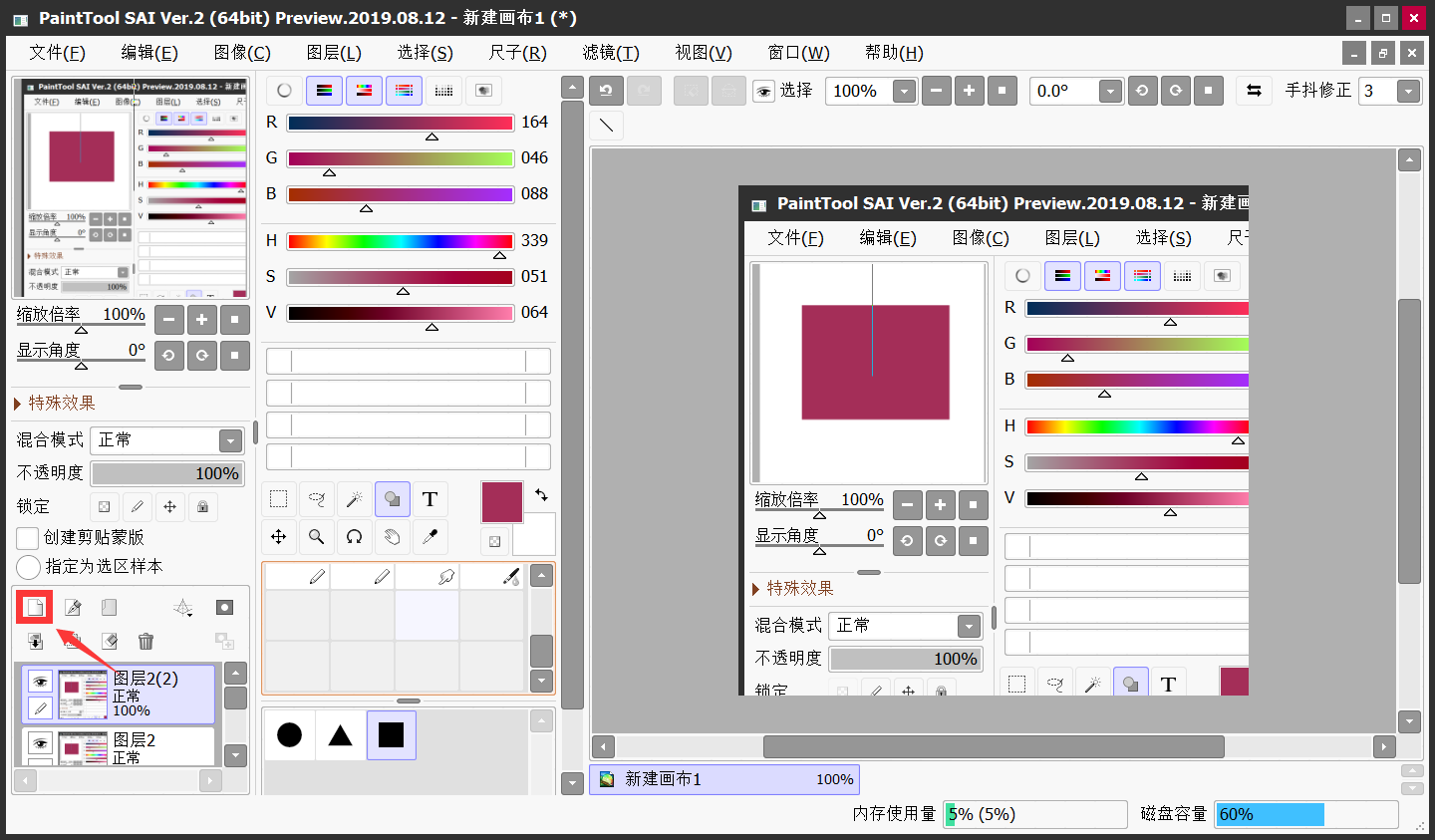
Task: Hide layer 图层2(2) via eye icon
Action: click(x=40, y=682)
